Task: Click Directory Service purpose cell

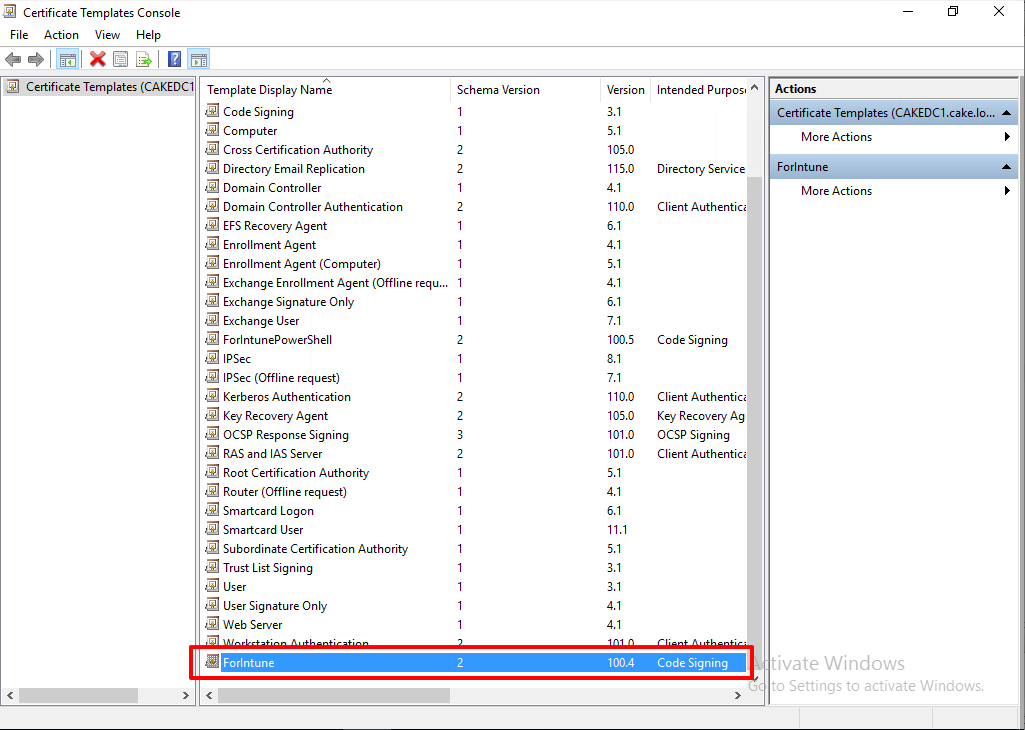Action: click(x=701, y=169)
